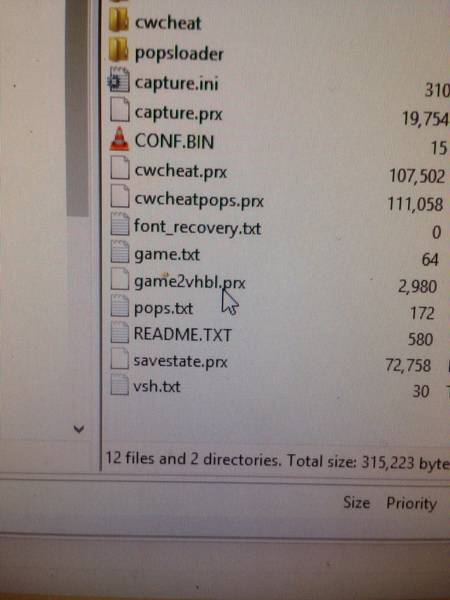Select the 72,758 size cell for savestate.prx
450x600 pixels.
408,365
